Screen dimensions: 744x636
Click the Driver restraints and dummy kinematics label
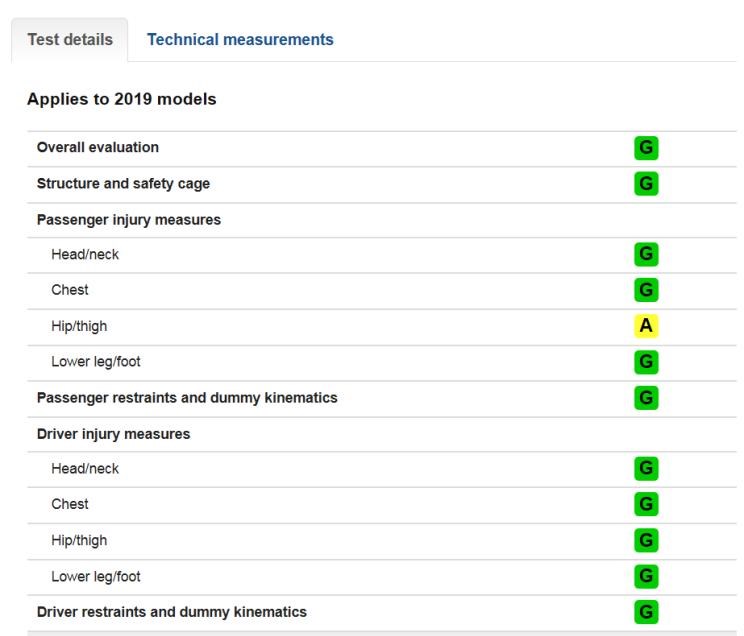171,612
